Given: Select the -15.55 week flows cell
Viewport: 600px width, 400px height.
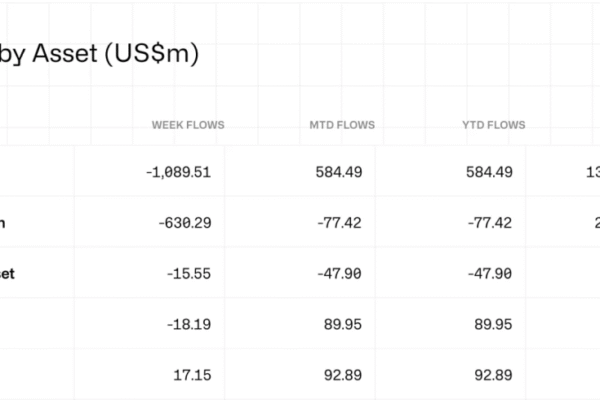Looking at the screenshot, I should click(x=190, y=273).
